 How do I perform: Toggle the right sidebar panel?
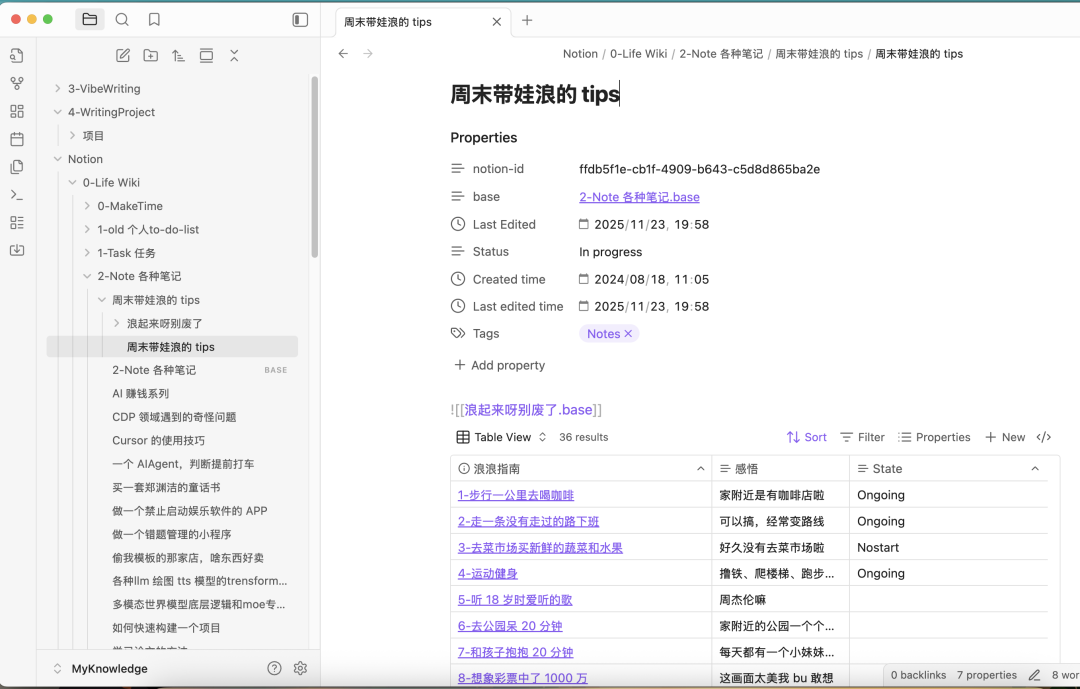[x=300, y=20]
